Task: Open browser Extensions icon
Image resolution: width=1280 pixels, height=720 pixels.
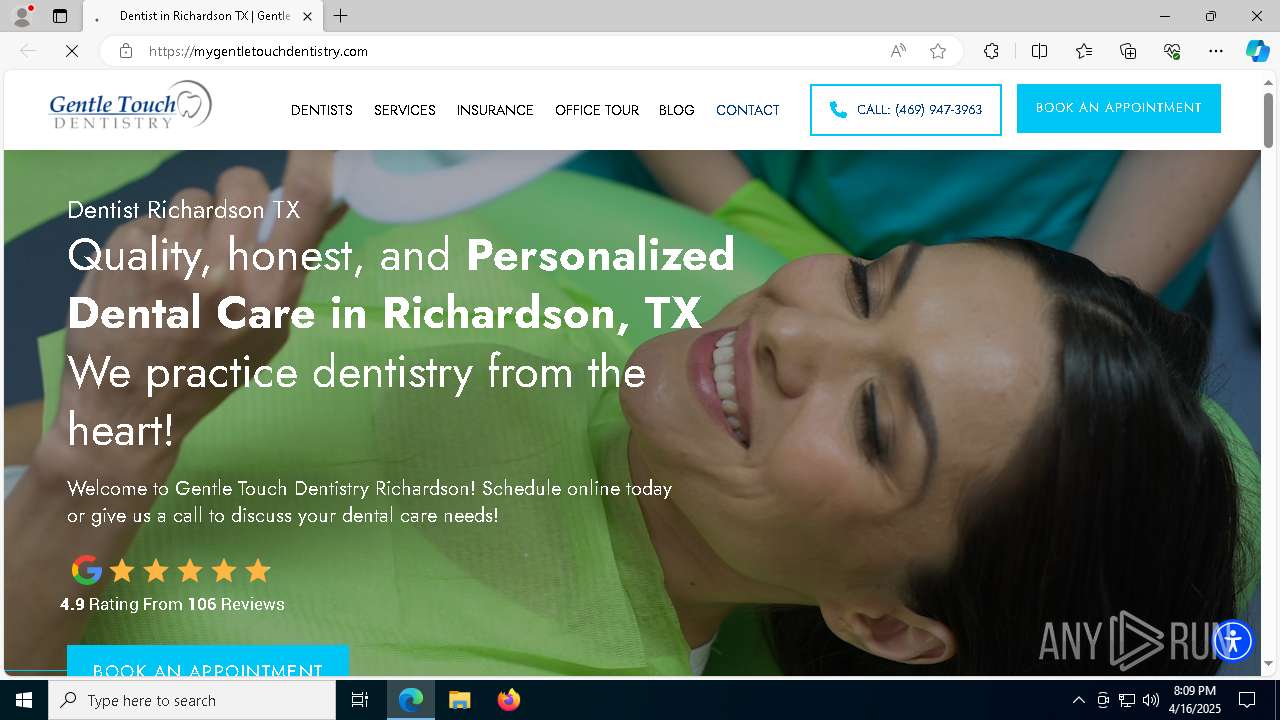Action: (x=991, y=51)
